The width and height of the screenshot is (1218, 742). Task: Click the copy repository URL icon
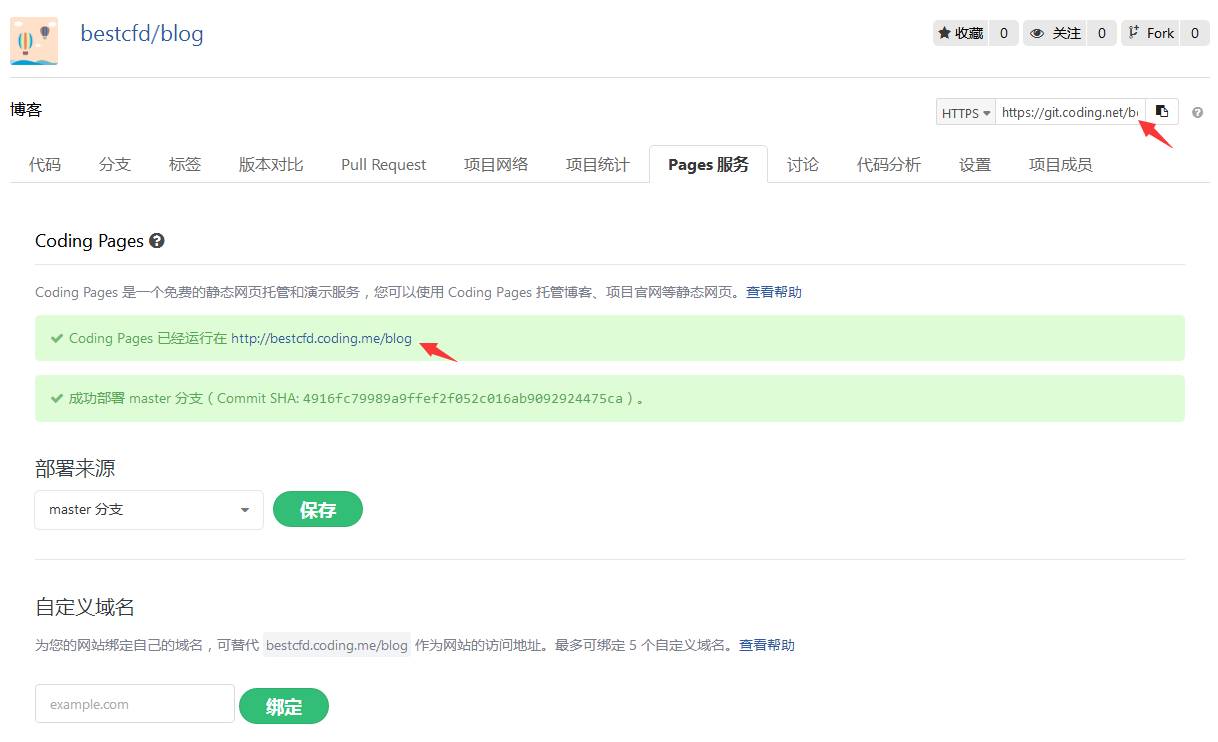pos(1162,112)
